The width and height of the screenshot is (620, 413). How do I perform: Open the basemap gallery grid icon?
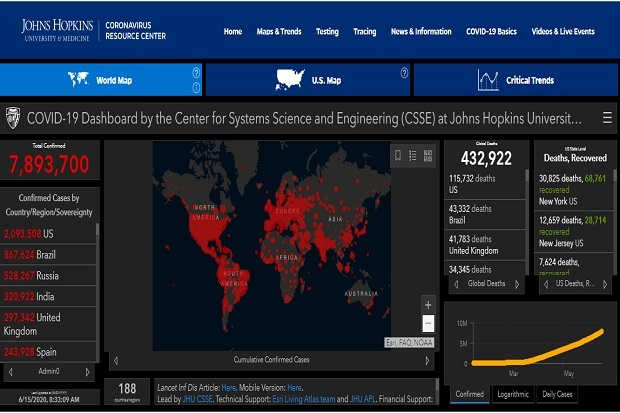pyautogui.click(x=428, y=155)
